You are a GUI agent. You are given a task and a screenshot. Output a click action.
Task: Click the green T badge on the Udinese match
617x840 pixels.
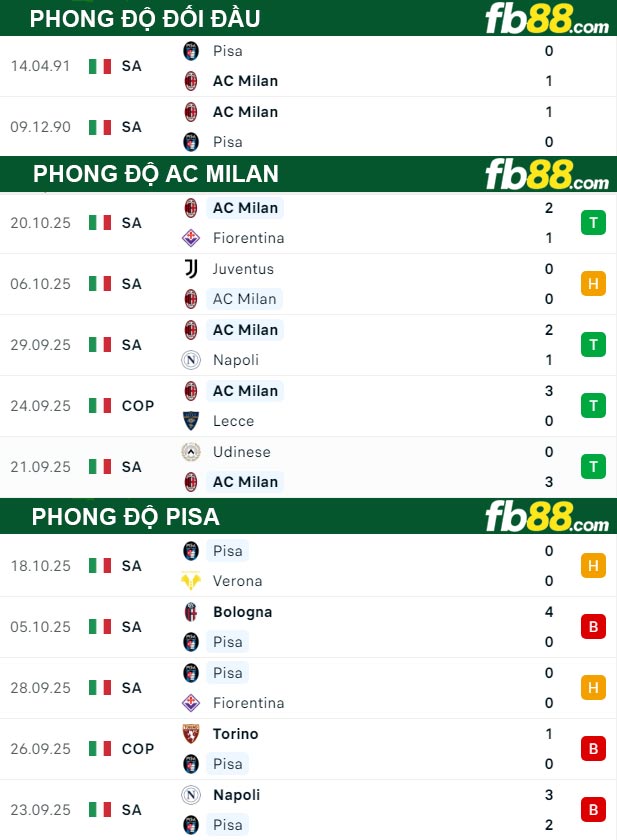[593, 467]
